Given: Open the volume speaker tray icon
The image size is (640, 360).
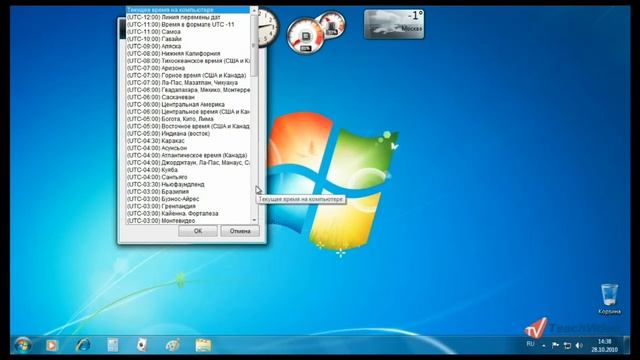Looking at the screenshot, I should click(579, 345).
